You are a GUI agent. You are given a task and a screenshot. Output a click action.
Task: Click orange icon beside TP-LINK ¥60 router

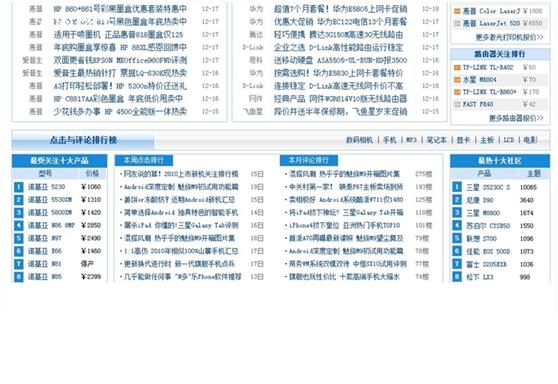[x=457, y=67]
